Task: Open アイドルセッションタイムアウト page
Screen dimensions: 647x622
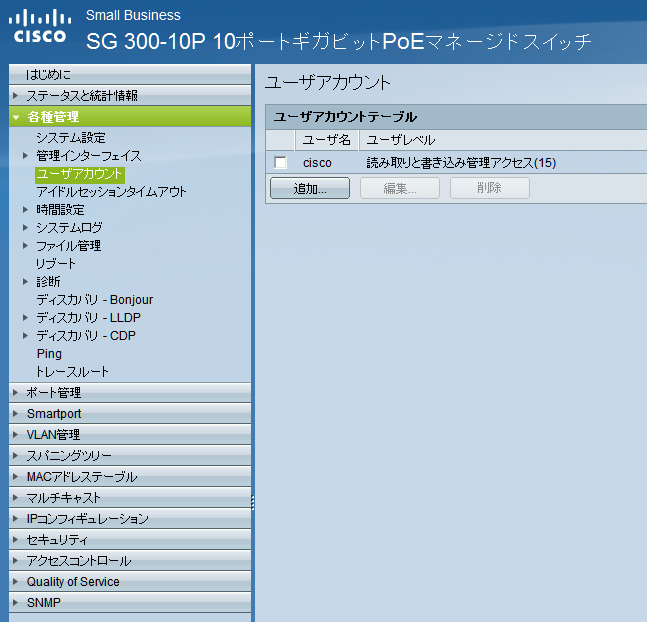Action: (111, 192)
